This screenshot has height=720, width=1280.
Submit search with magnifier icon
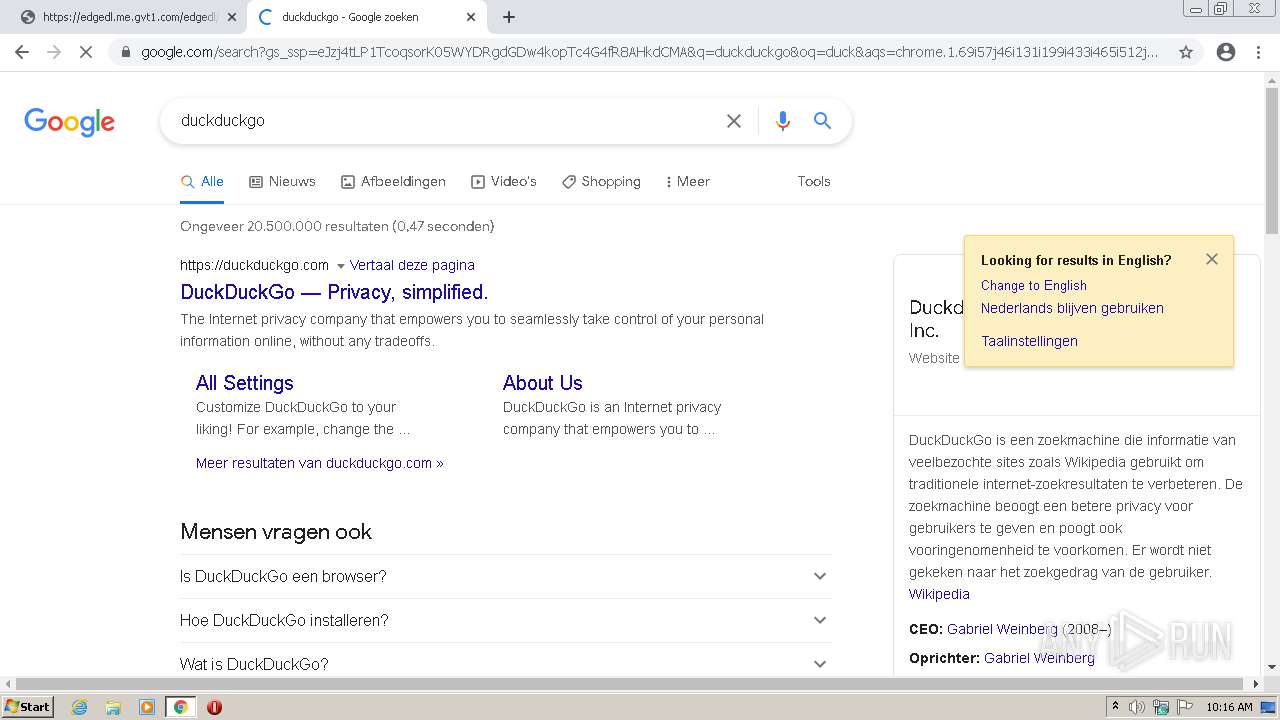point(822,121)
